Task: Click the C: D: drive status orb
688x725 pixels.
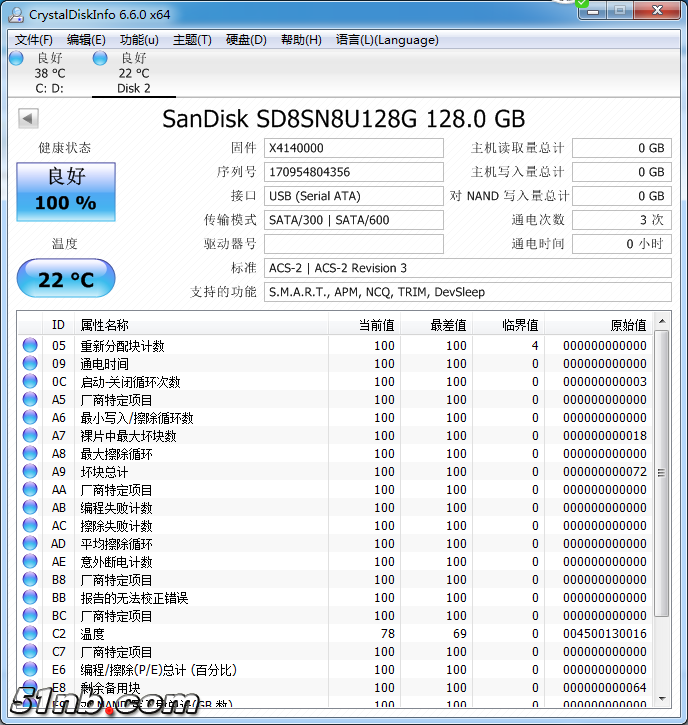Action: coord(15,59)
